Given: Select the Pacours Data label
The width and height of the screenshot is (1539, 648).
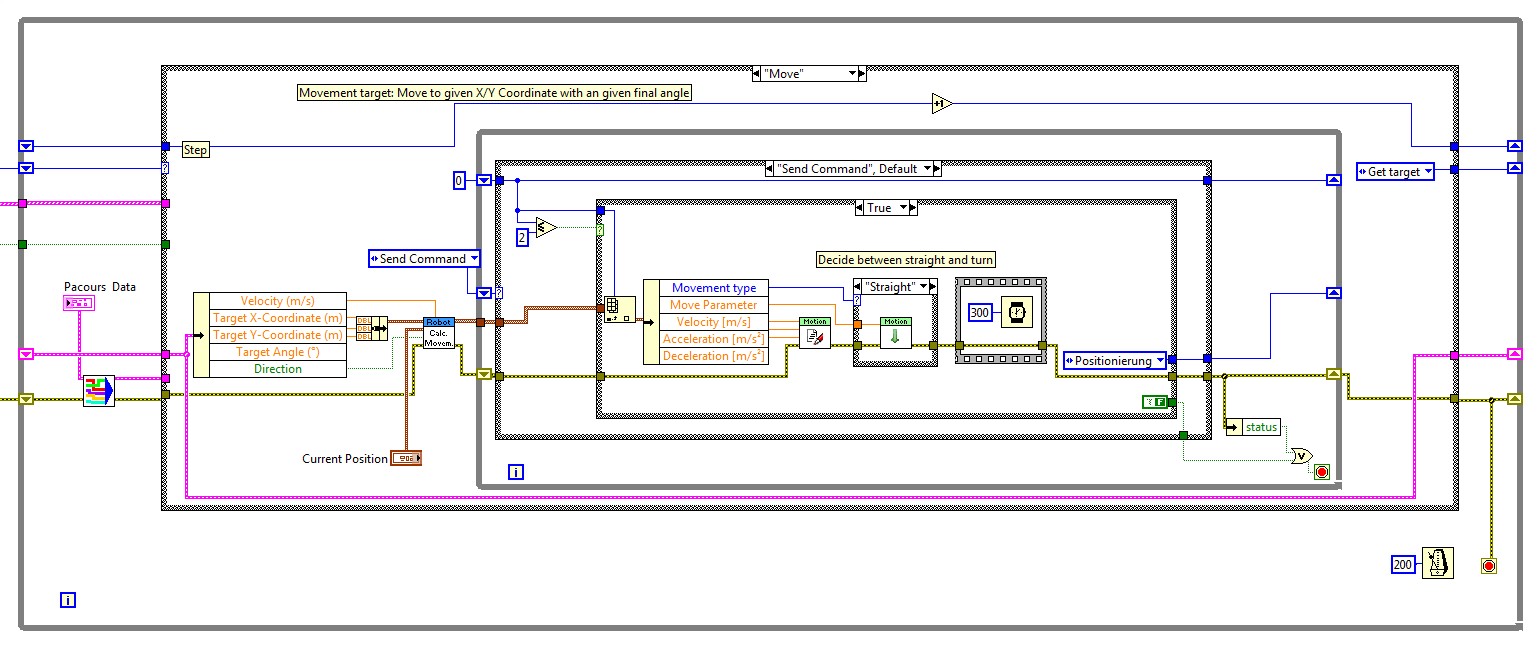Looking at the screenshot, I should click(x=99, y=286).
